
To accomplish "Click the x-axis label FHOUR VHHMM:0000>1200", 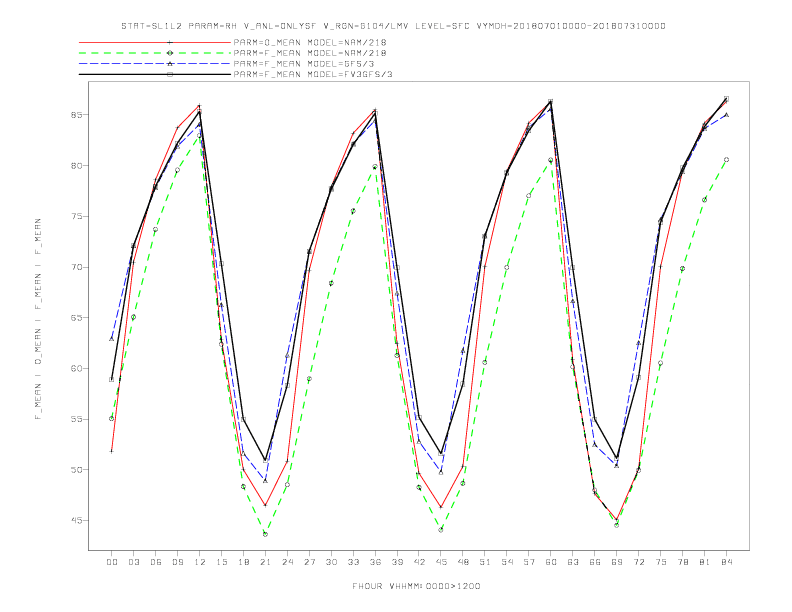I will point(416,586).
